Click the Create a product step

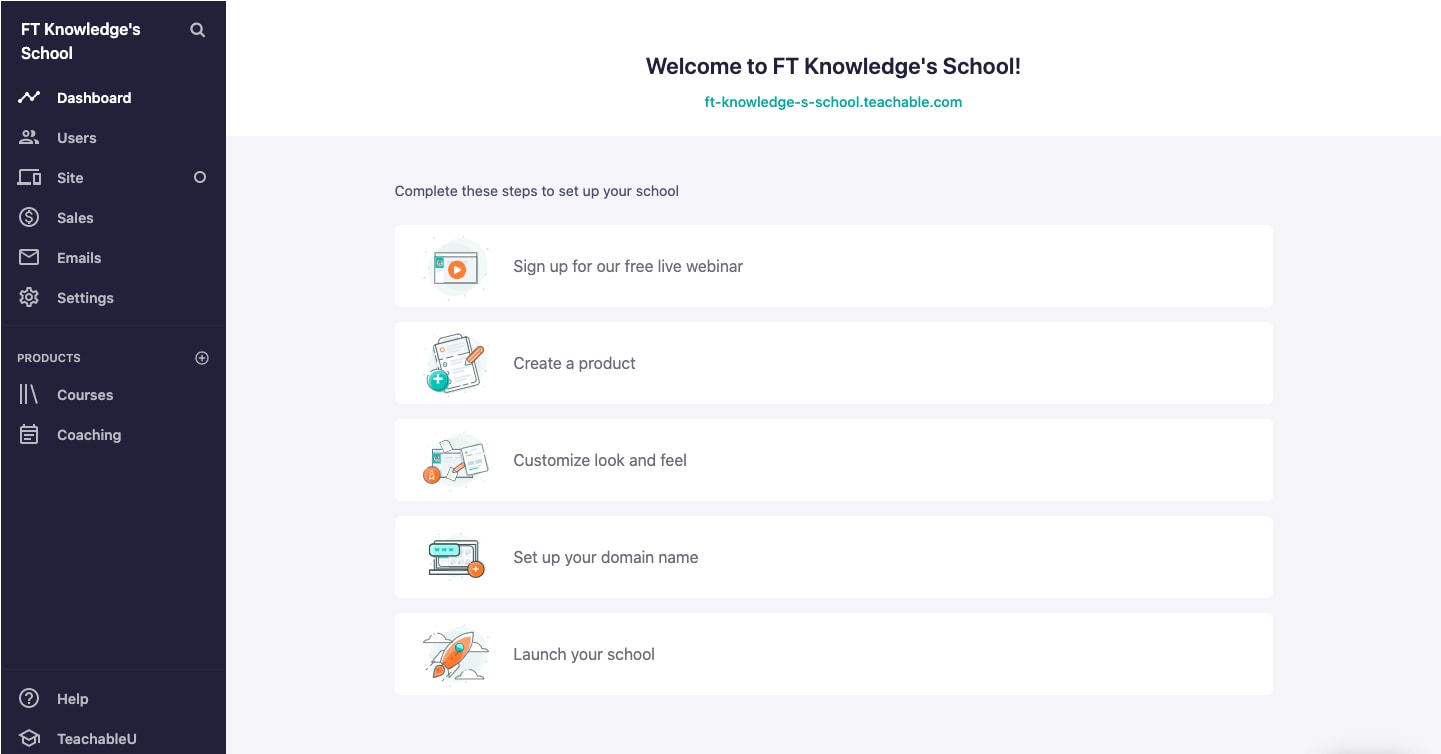tap(833, 363)
